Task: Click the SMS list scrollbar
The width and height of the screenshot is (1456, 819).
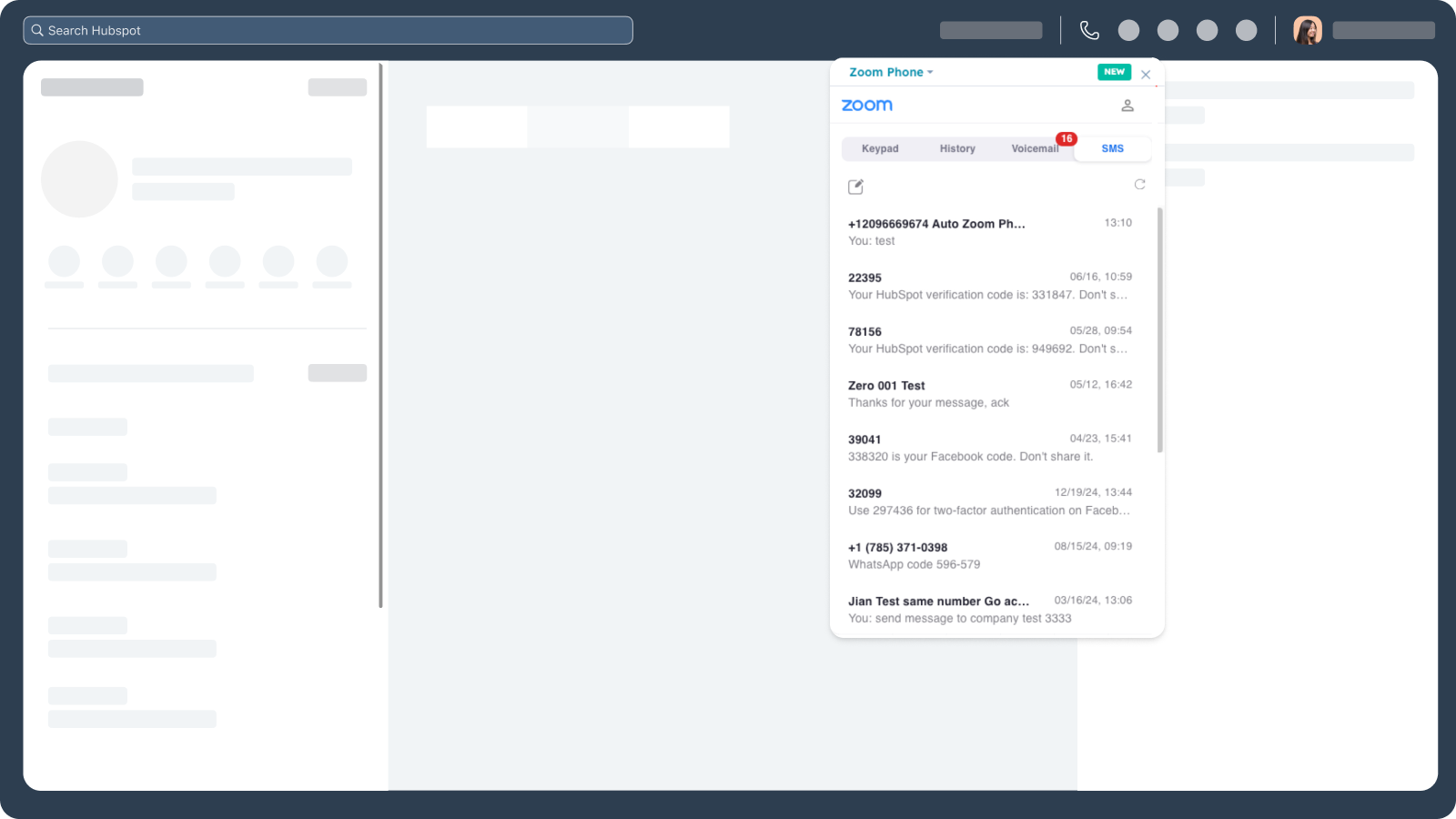Action: [x=1160, y=329]
